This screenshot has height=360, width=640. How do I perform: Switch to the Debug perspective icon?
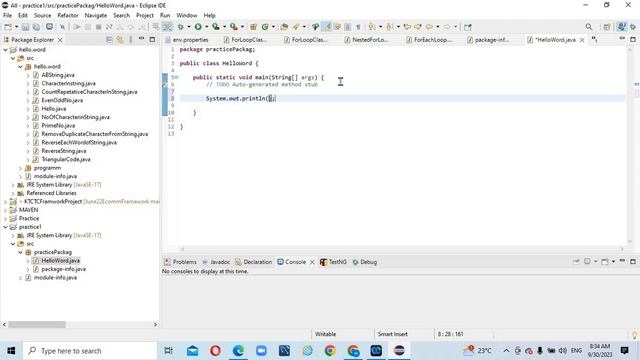point(633,27)
